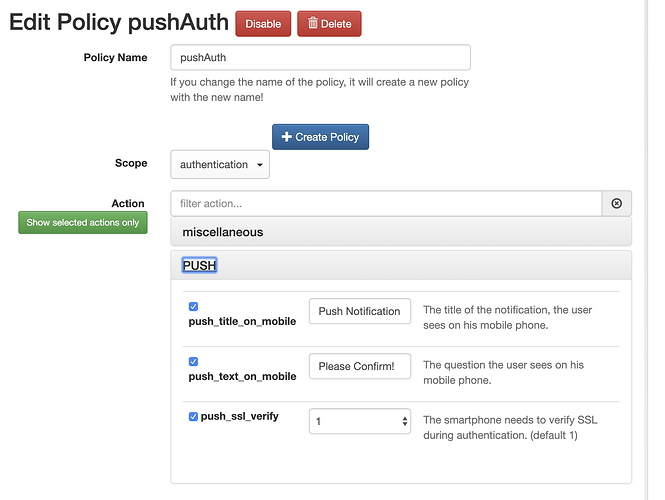Open the Scope authentication dropdown
Screen dimensions: 665x500
click(x=220, y=165)
